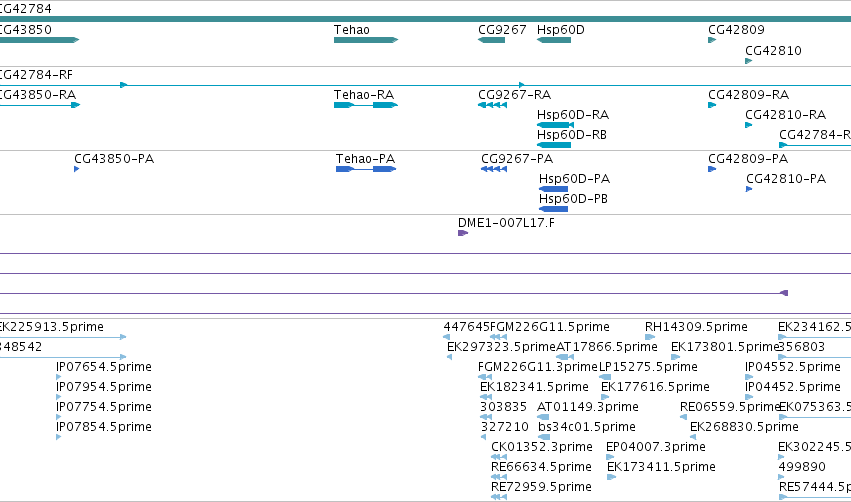851x502 pixels.
Task: Click the IP07854.5prime EST label
Action: (x=104, y=427)
